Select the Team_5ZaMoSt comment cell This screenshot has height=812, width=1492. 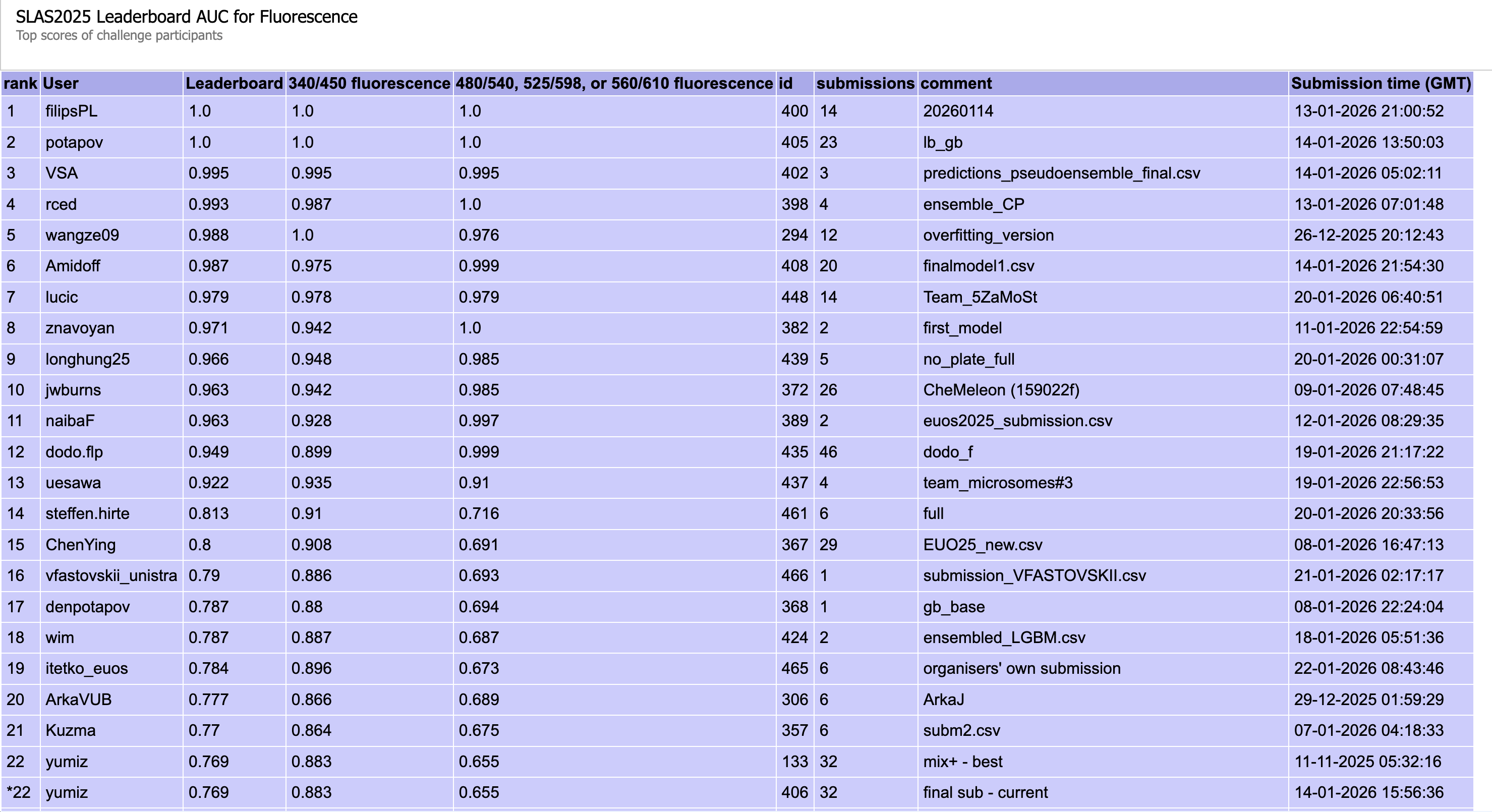point(980,297)
